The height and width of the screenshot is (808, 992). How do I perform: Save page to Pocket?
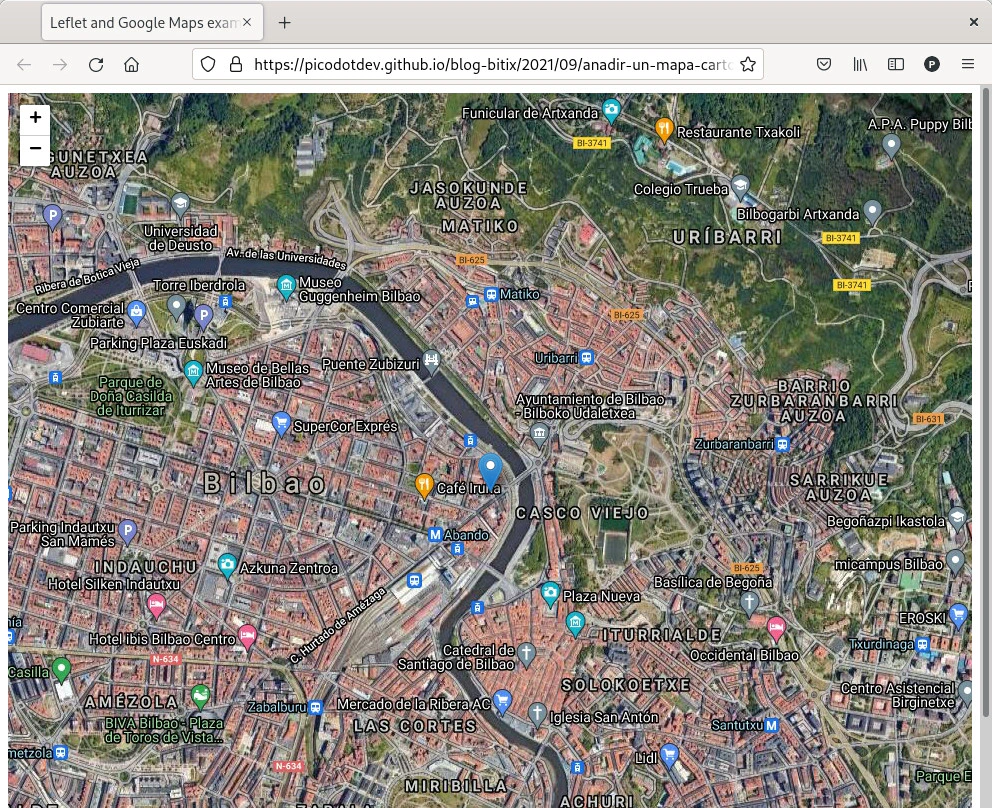(824, 65)
